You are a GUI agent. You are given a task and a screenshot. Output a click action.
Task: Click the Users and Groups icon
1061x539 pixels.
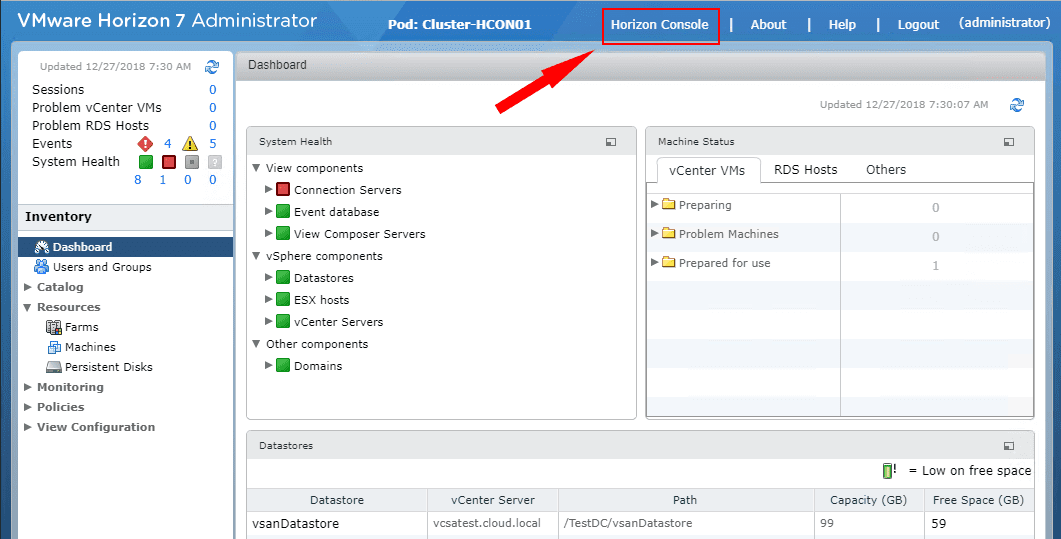click(41, 266)
